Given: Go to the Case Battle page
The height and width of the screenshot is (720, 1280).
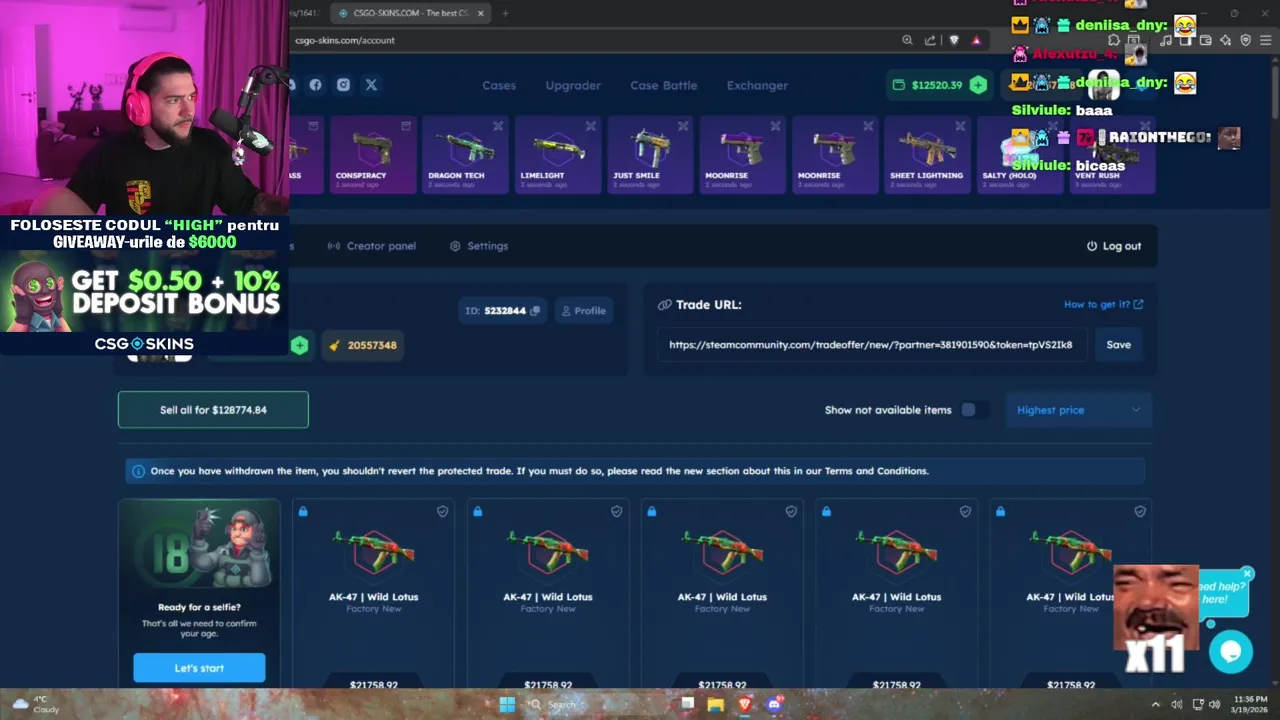Looking at the screenshot, I should click(x=663, y=85).
